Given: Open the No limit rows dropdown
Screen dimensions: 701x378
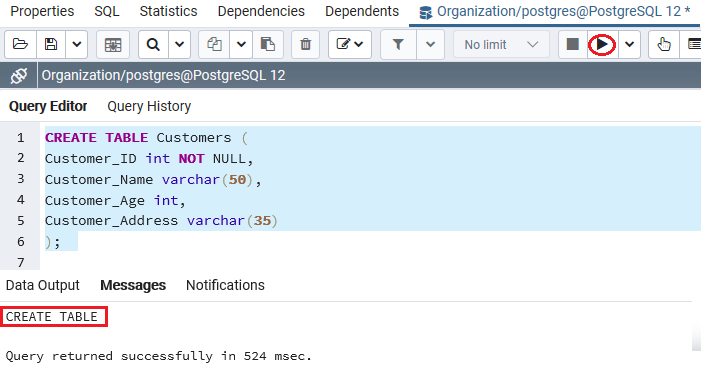Looking at the screenshot, I should [x=501, y=45].
